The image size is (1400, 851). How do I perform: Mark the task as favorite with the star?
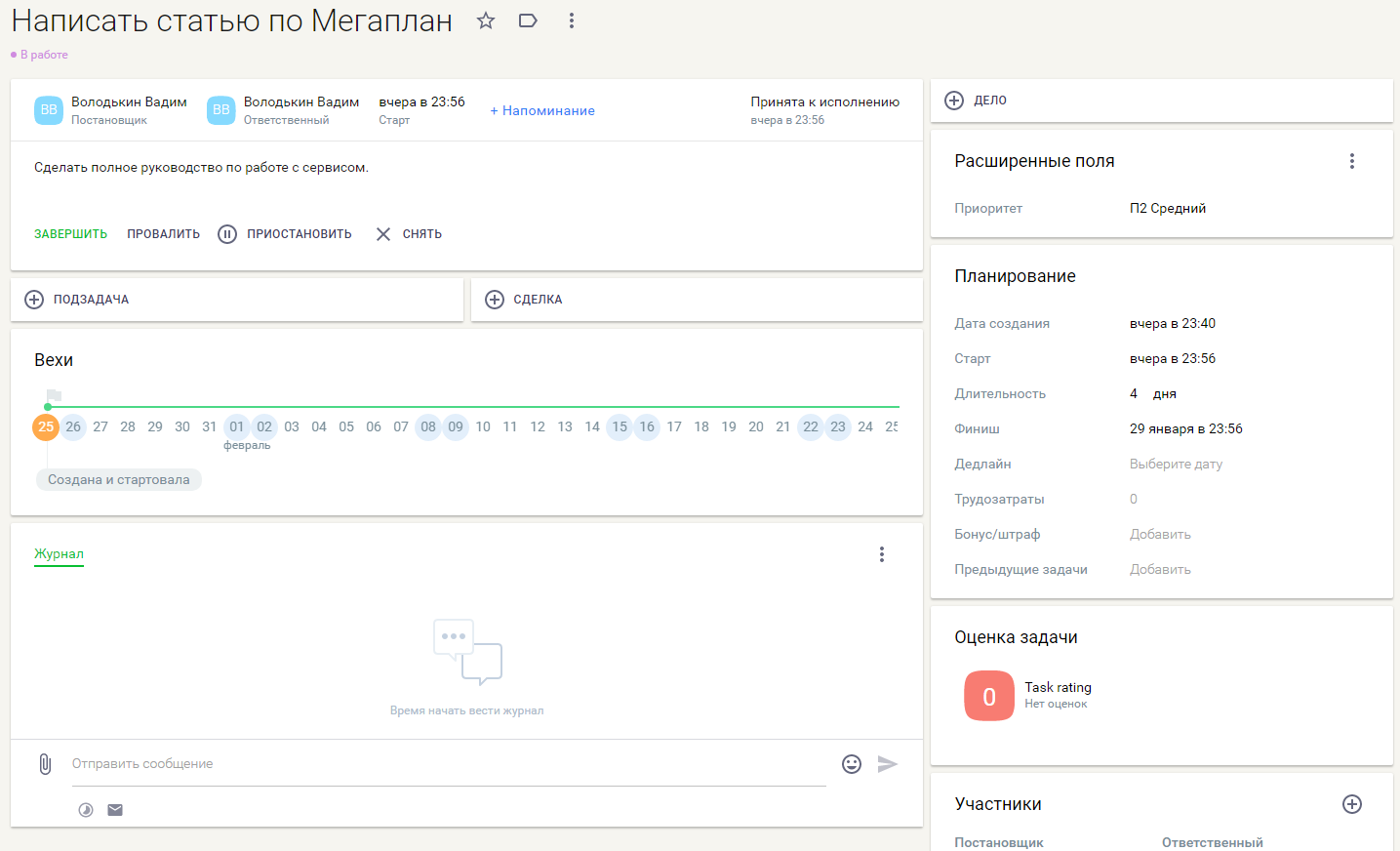click(486, 20)
